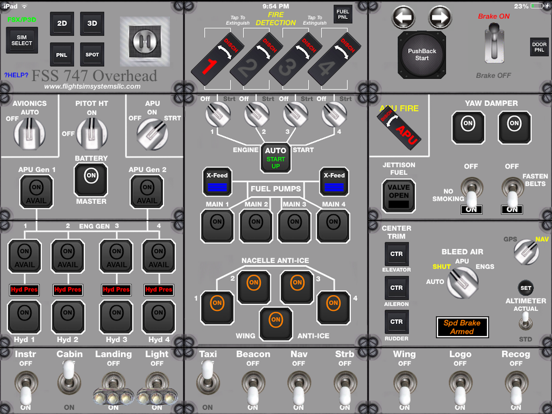Toggle engine 3 nacelle anti-ice
Screen dimensions: 552x414
[x=297, y=287]
